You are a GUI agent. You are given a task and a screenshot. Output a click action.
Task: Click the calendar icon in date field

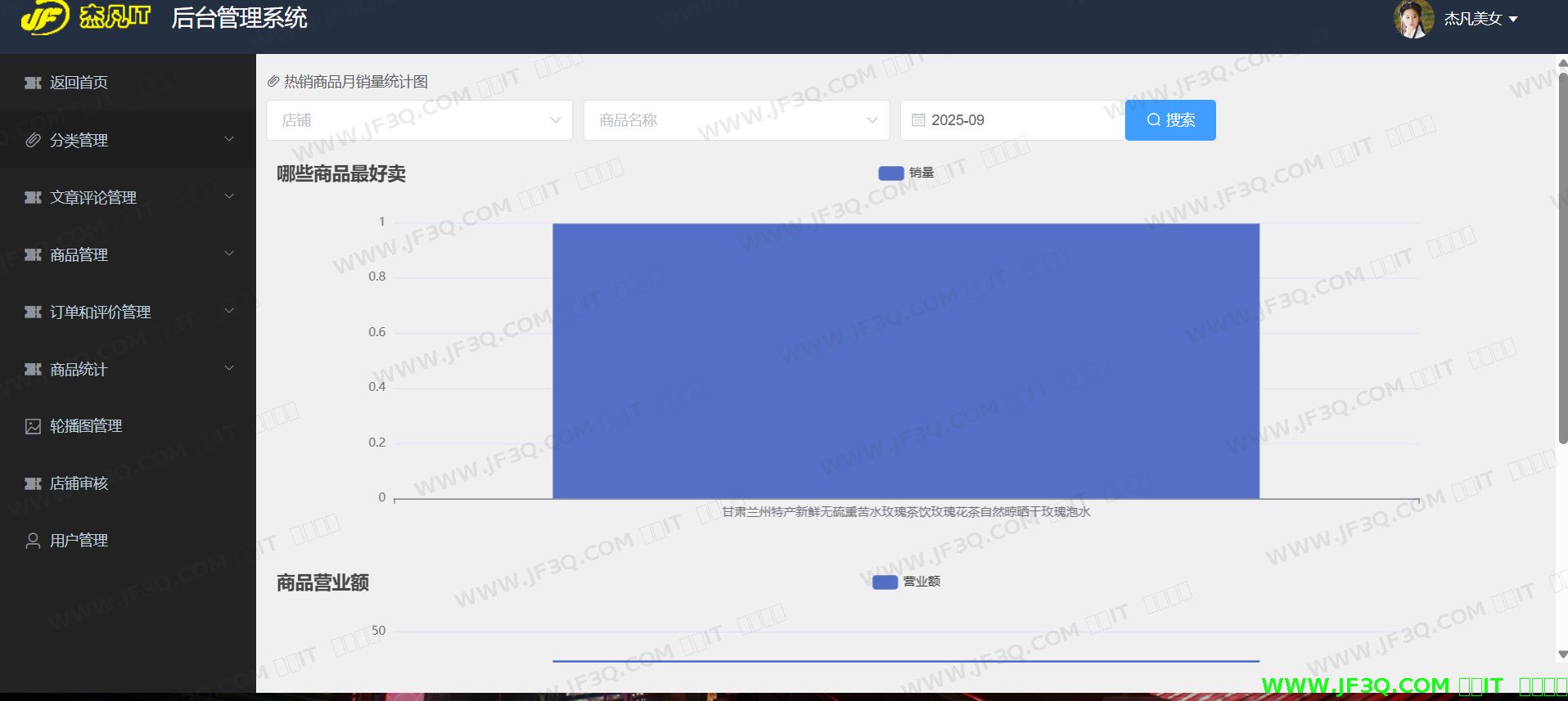(x=918, y=120)
